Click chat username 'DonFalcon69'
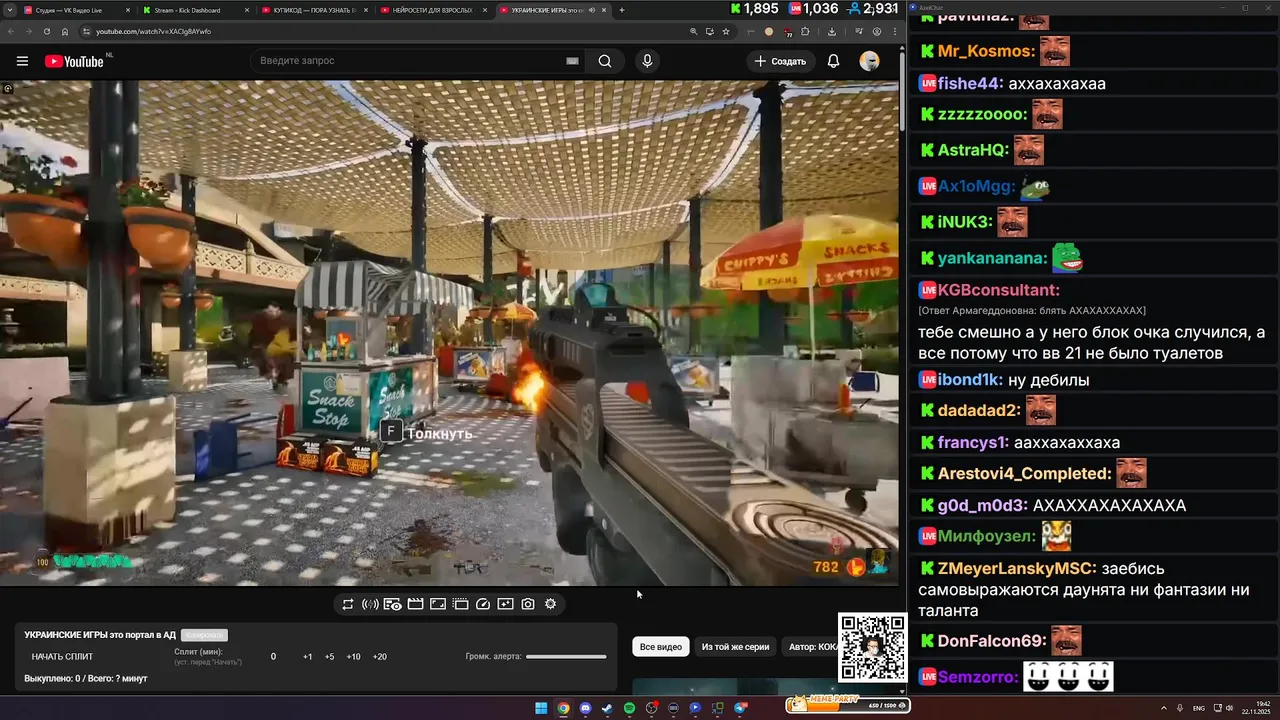The image size is (1280, 720). point(992,641)
